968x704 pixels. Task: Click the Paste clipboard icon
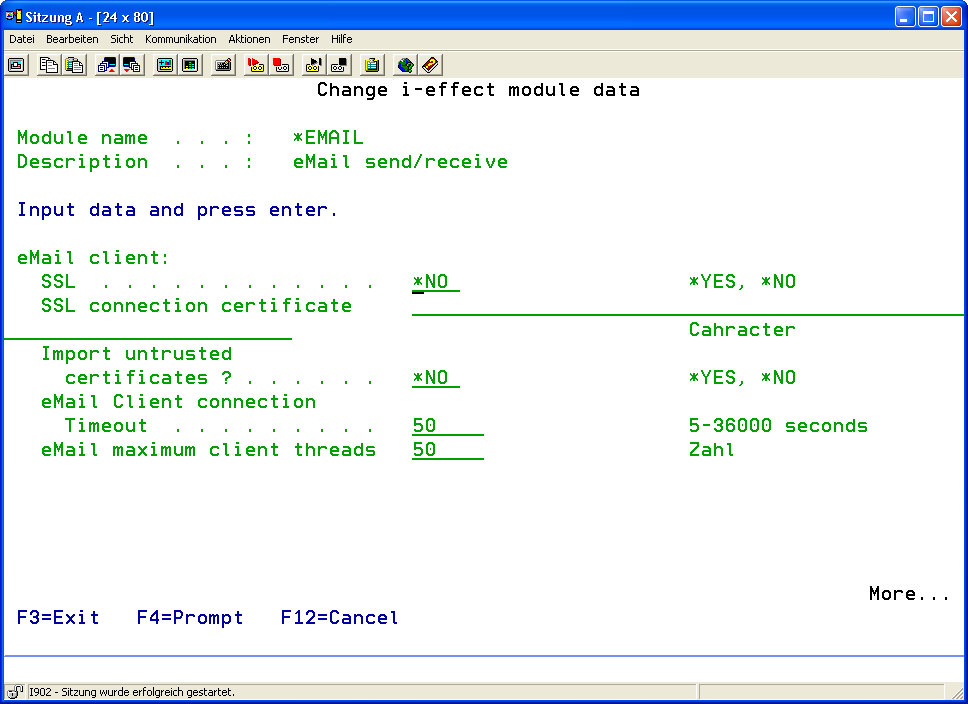click(x=74, y=65)
